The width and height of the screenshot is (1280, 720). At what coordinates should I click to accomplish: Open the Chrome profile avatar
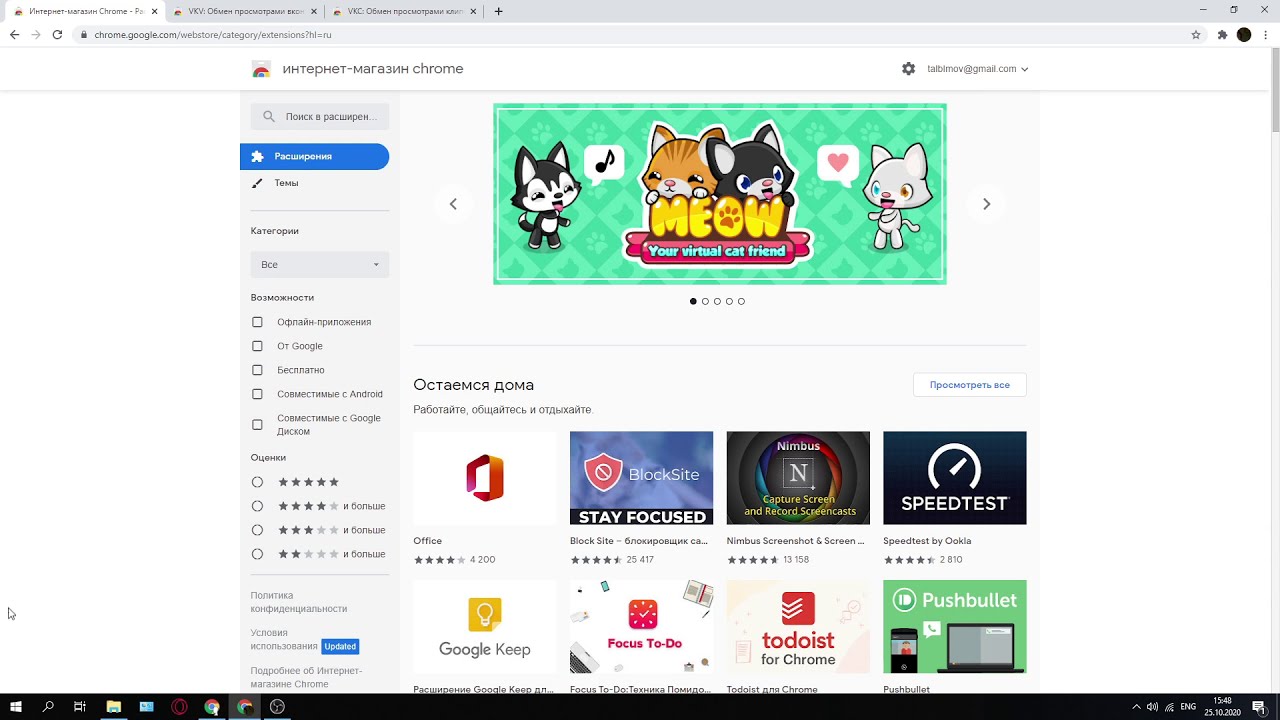(1244, 34)
